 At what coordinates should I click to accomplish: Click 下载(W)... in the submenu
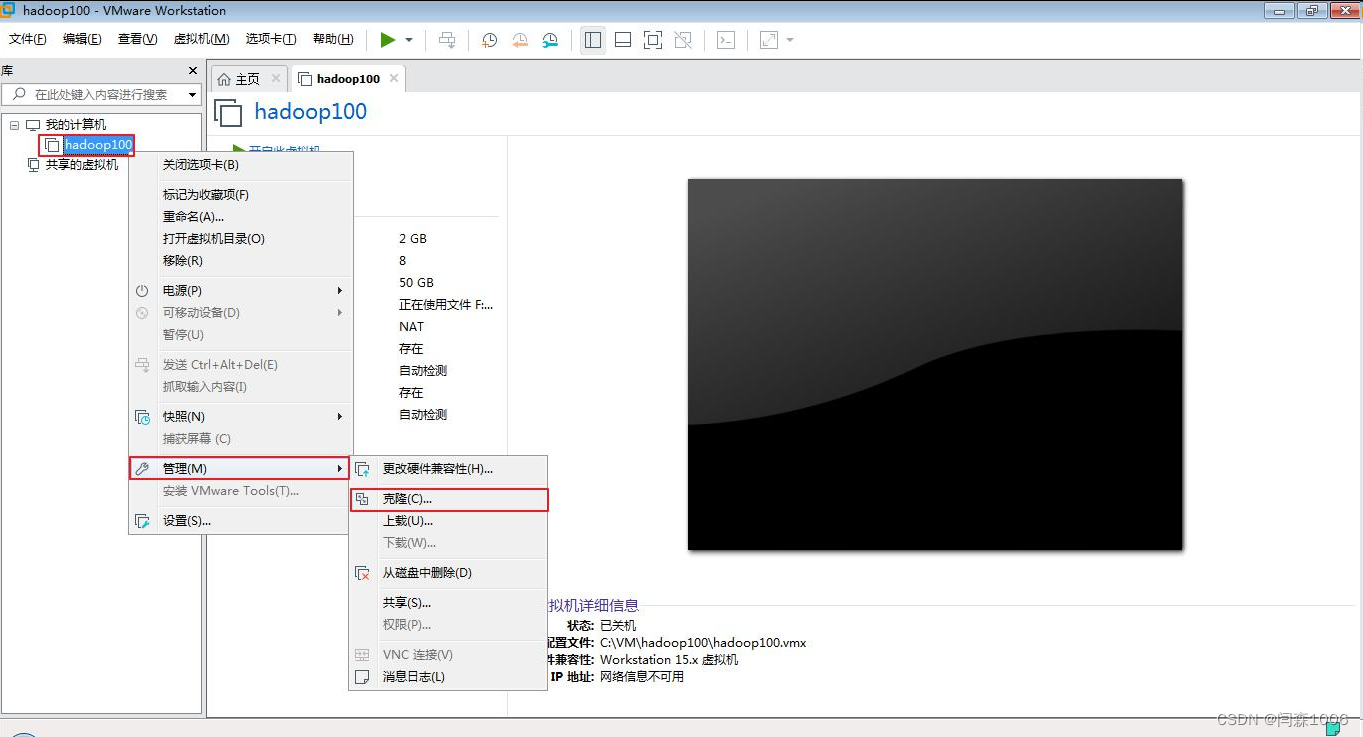click(x=448, y=543)
